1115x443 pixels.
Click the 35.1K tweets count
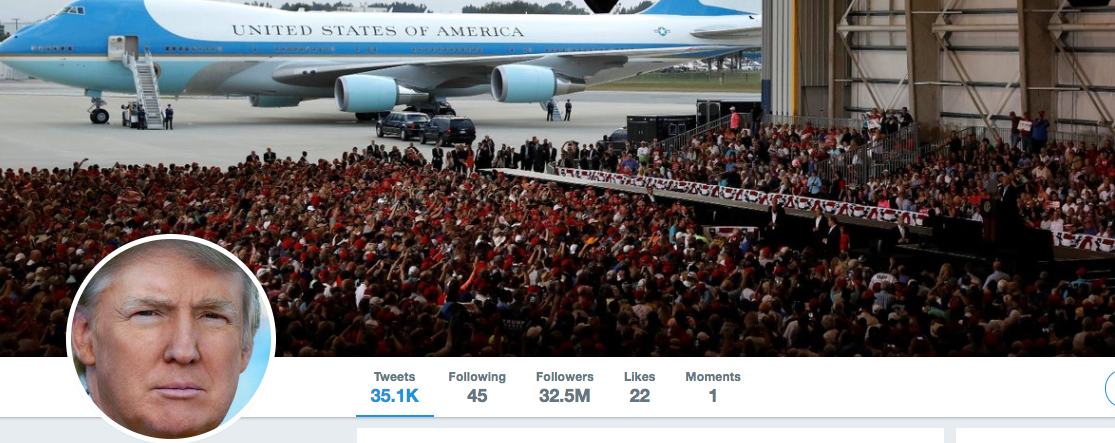[x=395, y=396]
